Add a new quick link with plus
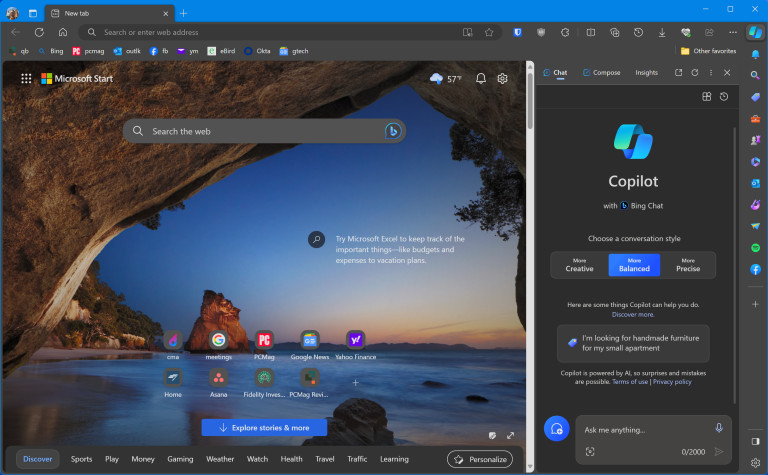 click(356, 382)
